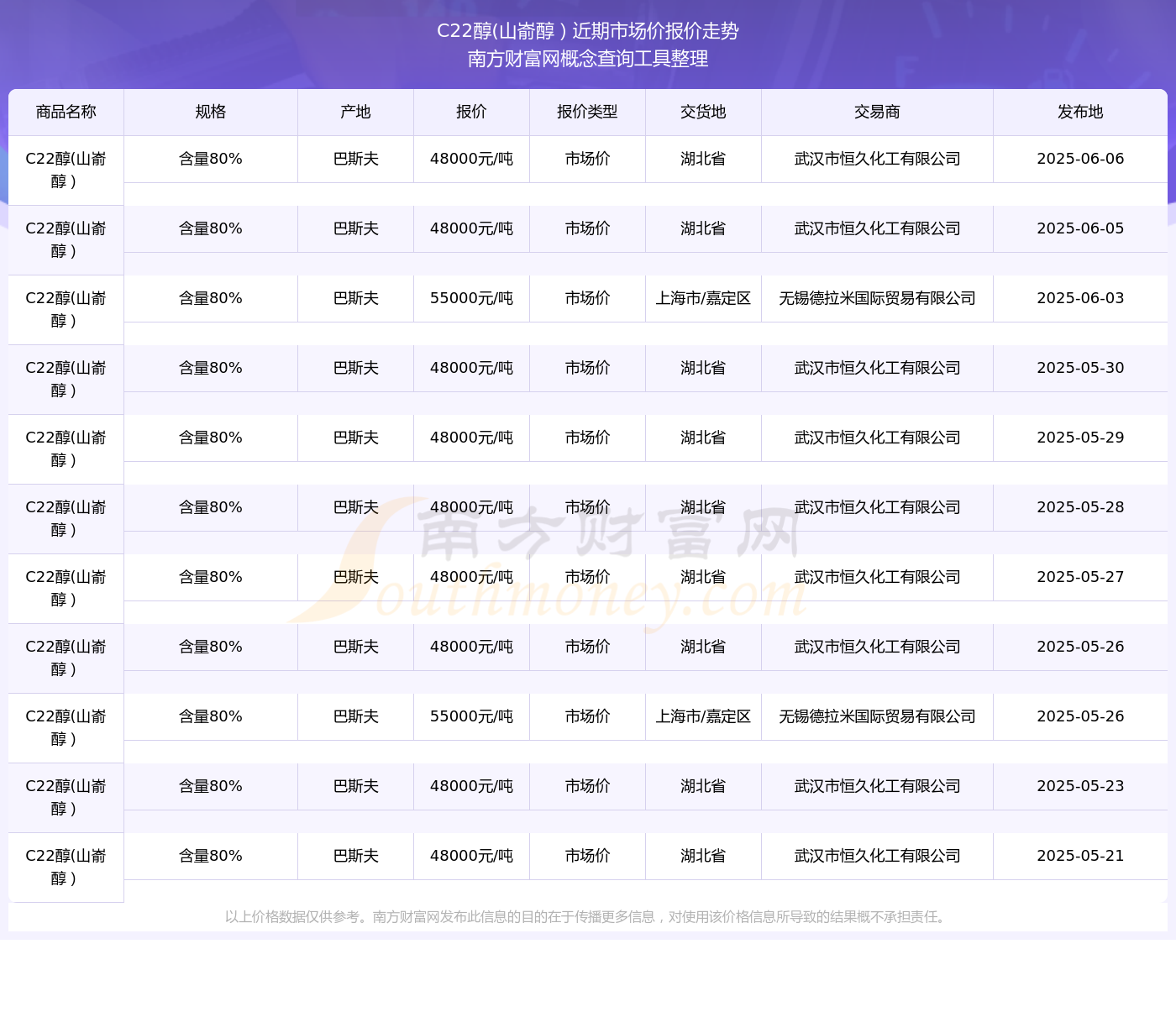Click 含量80% in the 2025-05-29 row

(211, 438)
